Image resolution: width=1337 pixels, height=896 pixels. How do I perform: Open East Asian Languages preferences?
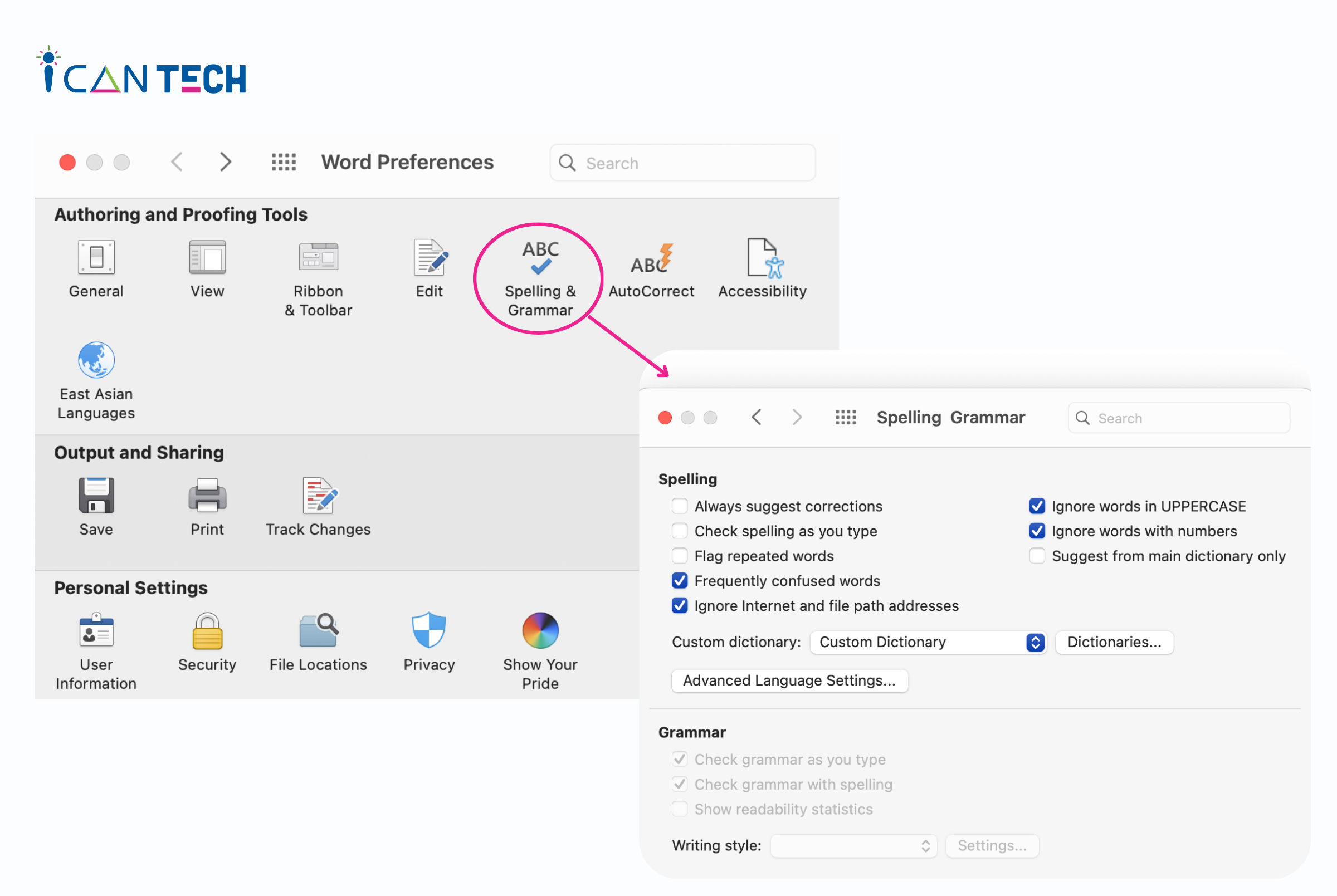(96, 381)
